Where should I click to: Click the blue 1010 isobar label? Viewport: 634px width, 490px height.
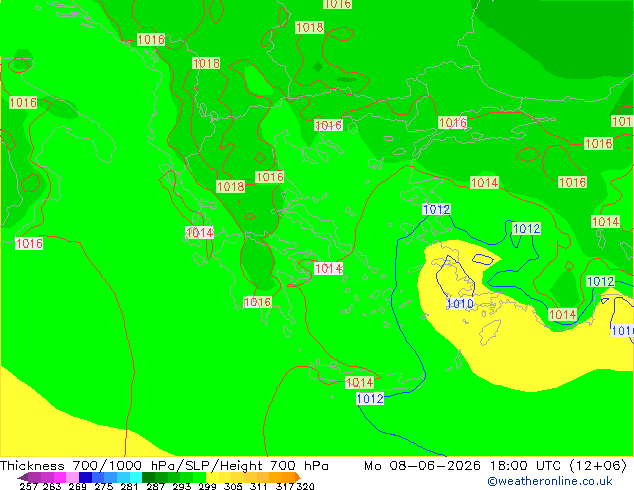(x=460, y=304)
